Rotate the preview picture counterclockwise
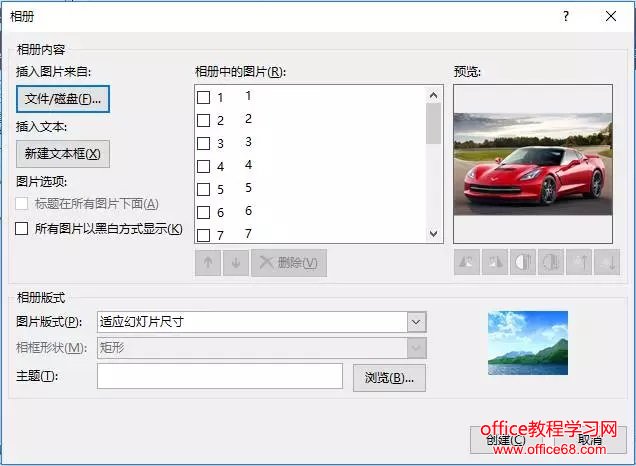Viewport: 636px width, 466px height. point(467,262)
